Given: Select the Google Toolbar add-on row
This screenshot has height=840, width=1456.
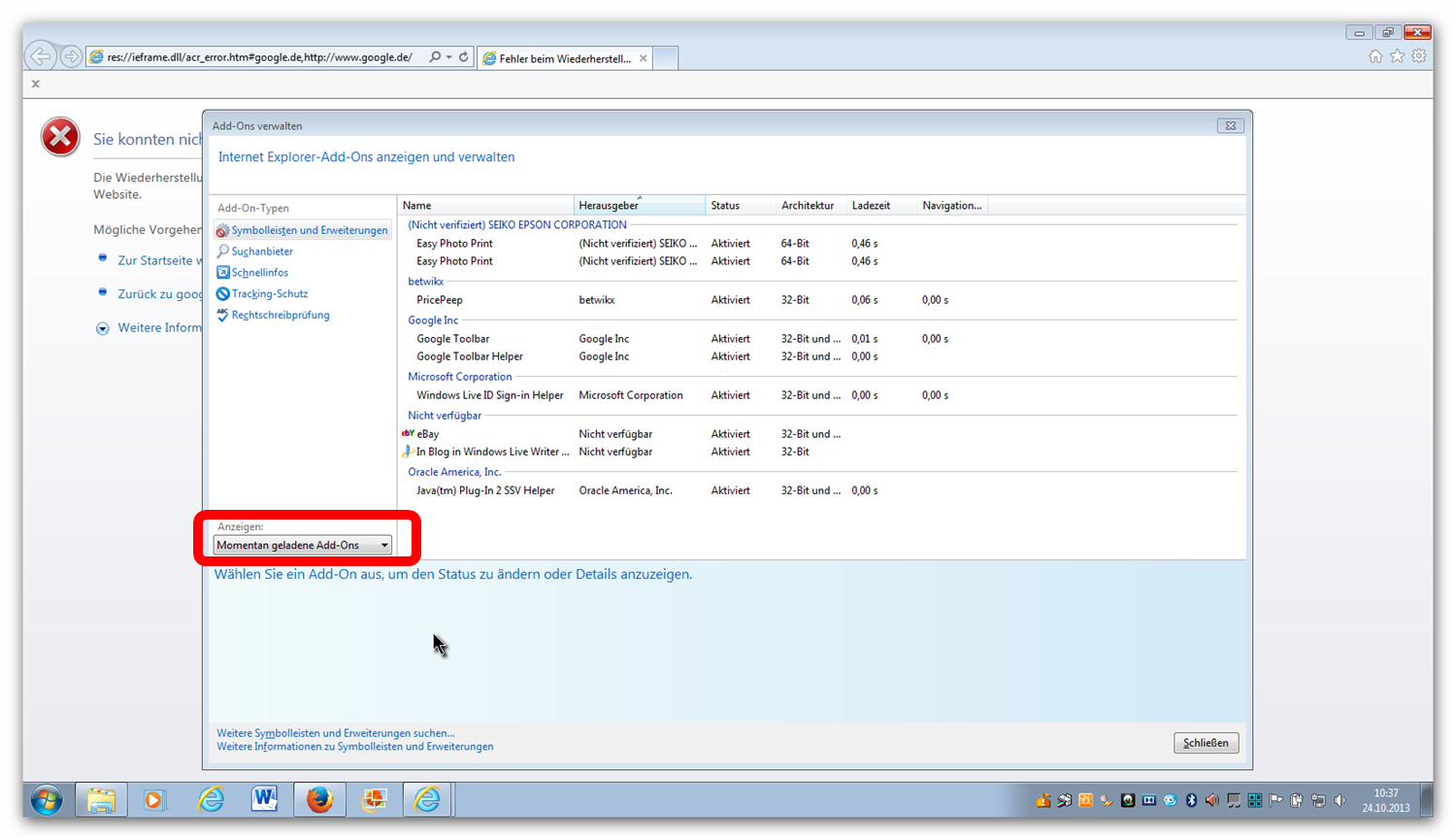Looking at the screenshot, I should [820, 339].
